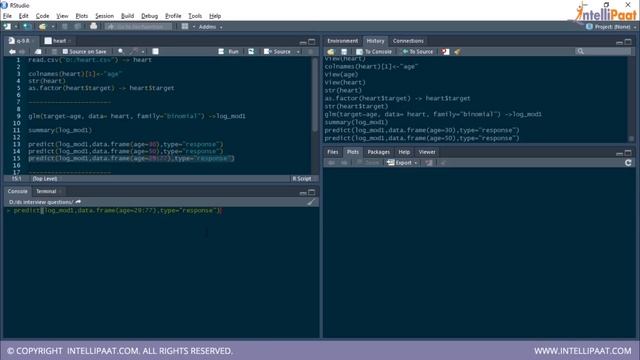The height and width of the screenshot is (360, 640).
Task: Maximize the source editor pane
Action: [312, 42]
